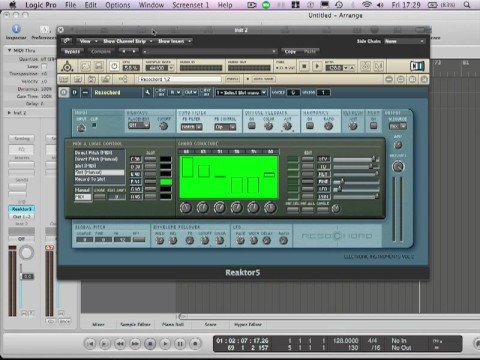Viewport: 480px width, 360px height.
Task: Select Record To Slot list entry
Action: (x=90, y=179)
